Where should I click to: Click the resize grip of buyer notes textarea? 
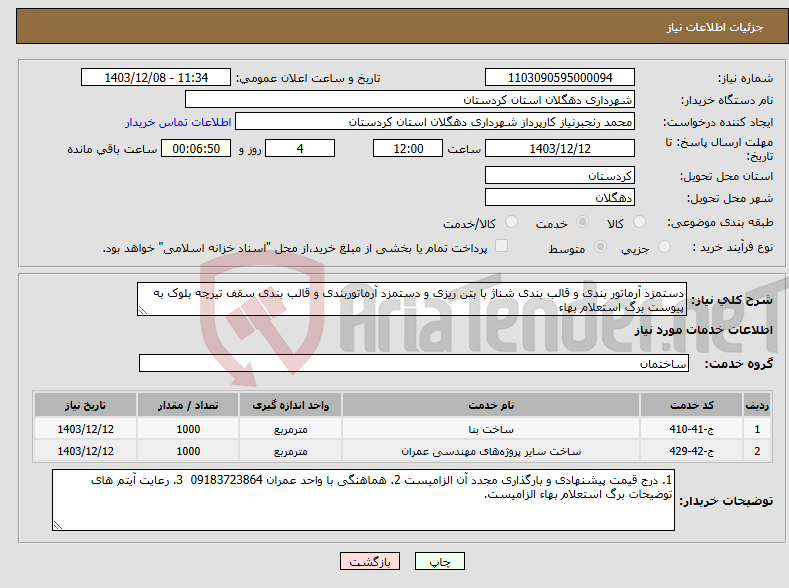click(58, 525)
